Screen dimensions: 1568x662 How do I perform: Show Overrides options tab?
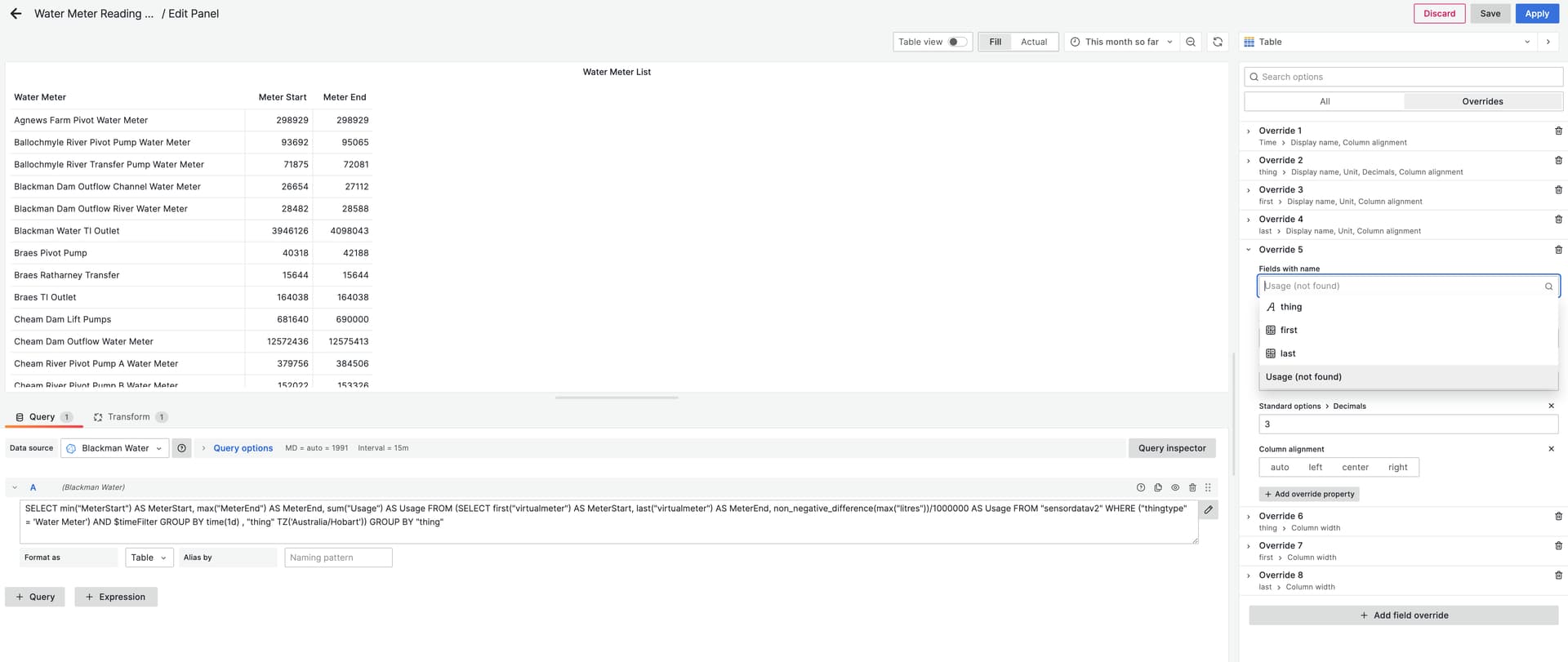point(1482,101)
